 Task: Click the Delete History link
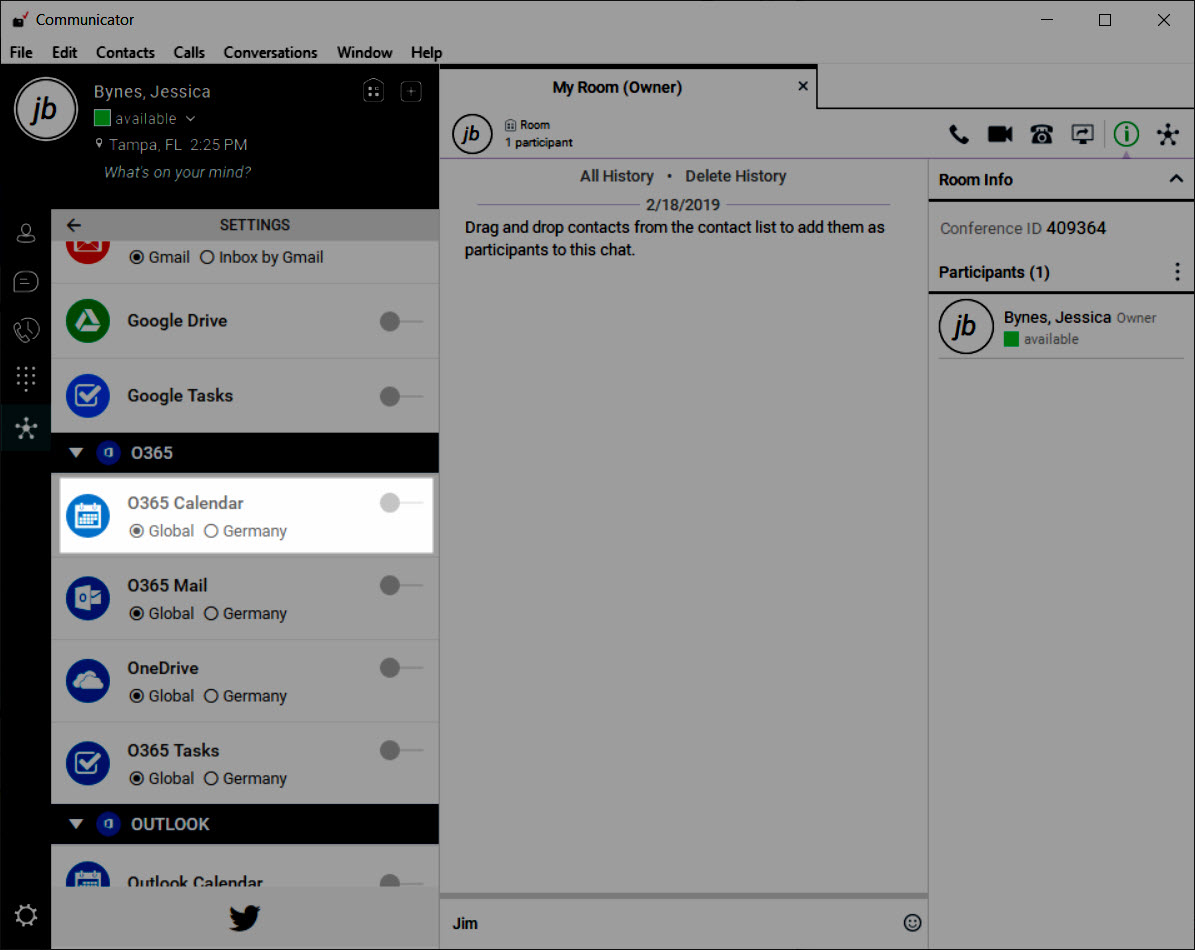click(x=735, y=176)
